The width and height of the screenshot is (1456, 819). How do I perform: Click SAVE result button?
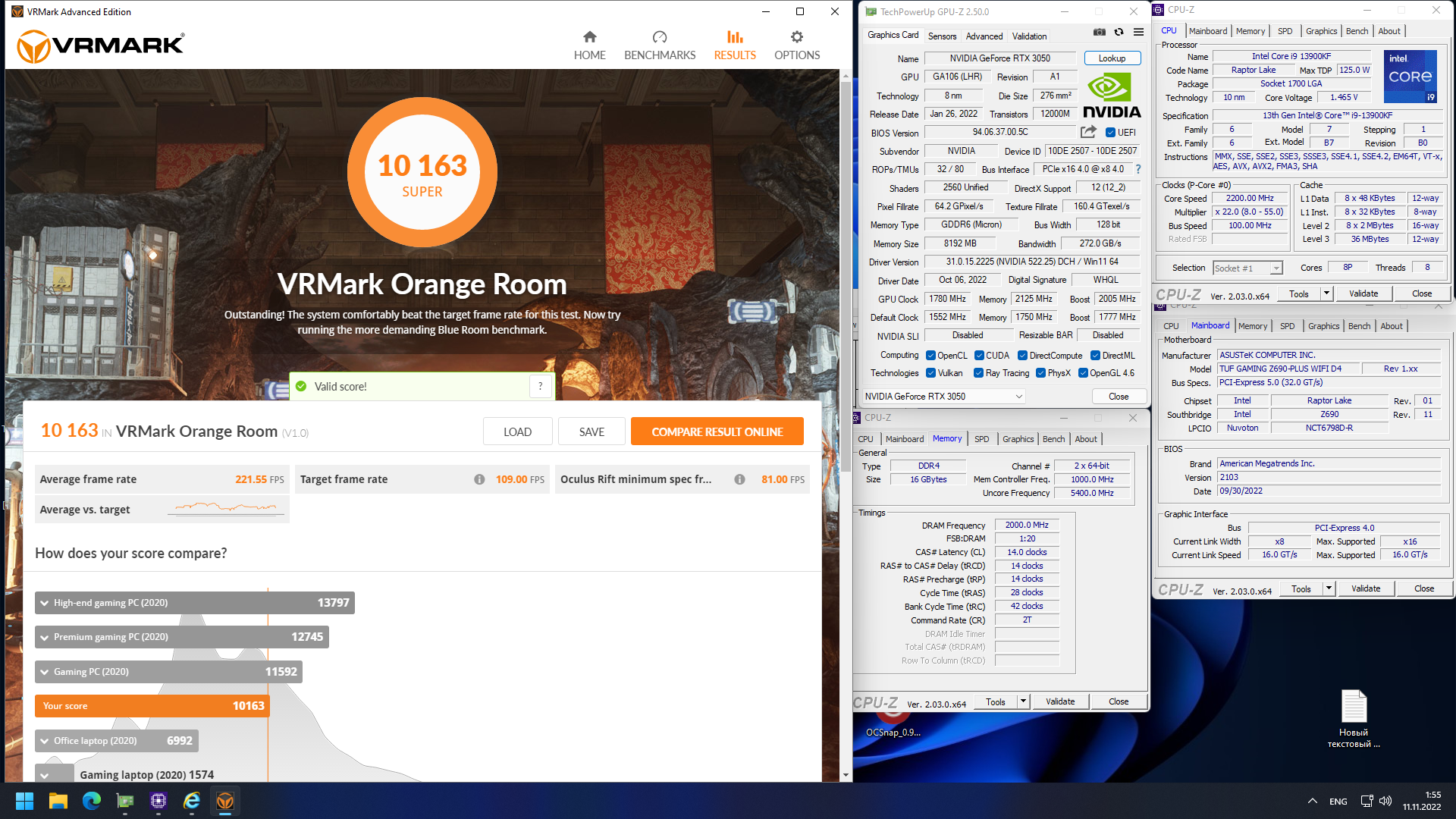click(x=591, y=431)
